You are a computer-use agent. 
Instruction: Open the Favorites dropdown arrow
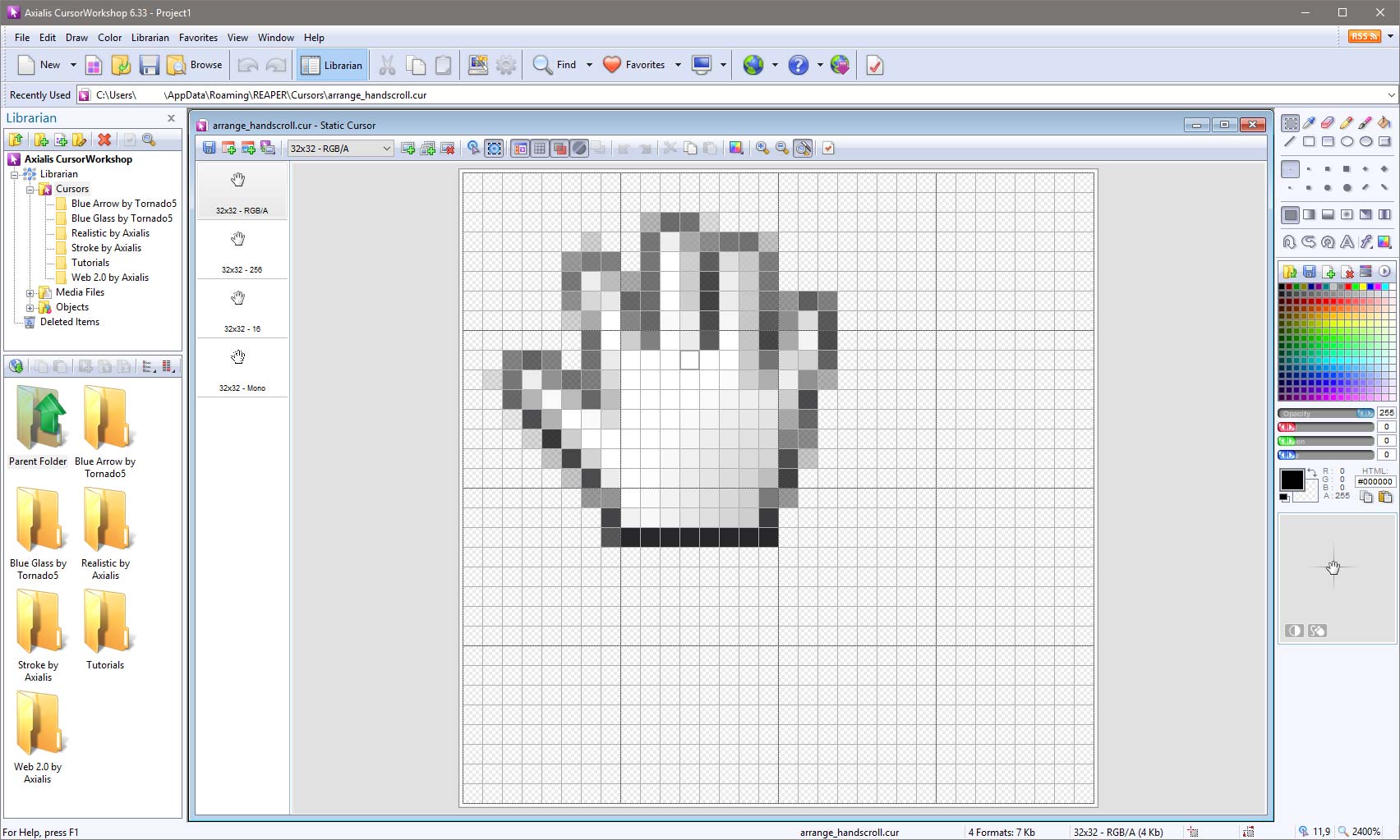tap(678, 65)
